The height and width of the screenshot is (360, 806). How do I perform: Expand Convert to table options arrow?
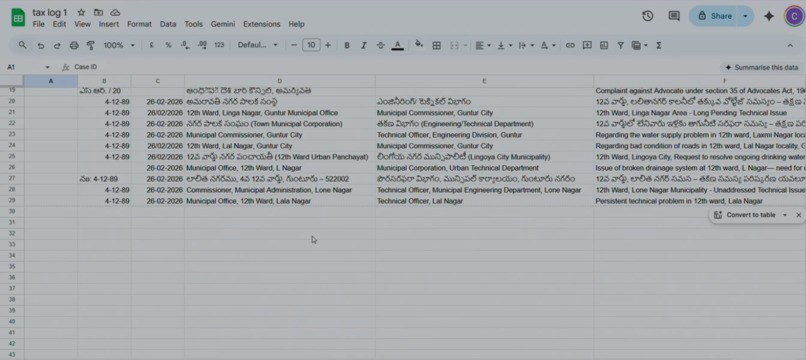[785, 215]
